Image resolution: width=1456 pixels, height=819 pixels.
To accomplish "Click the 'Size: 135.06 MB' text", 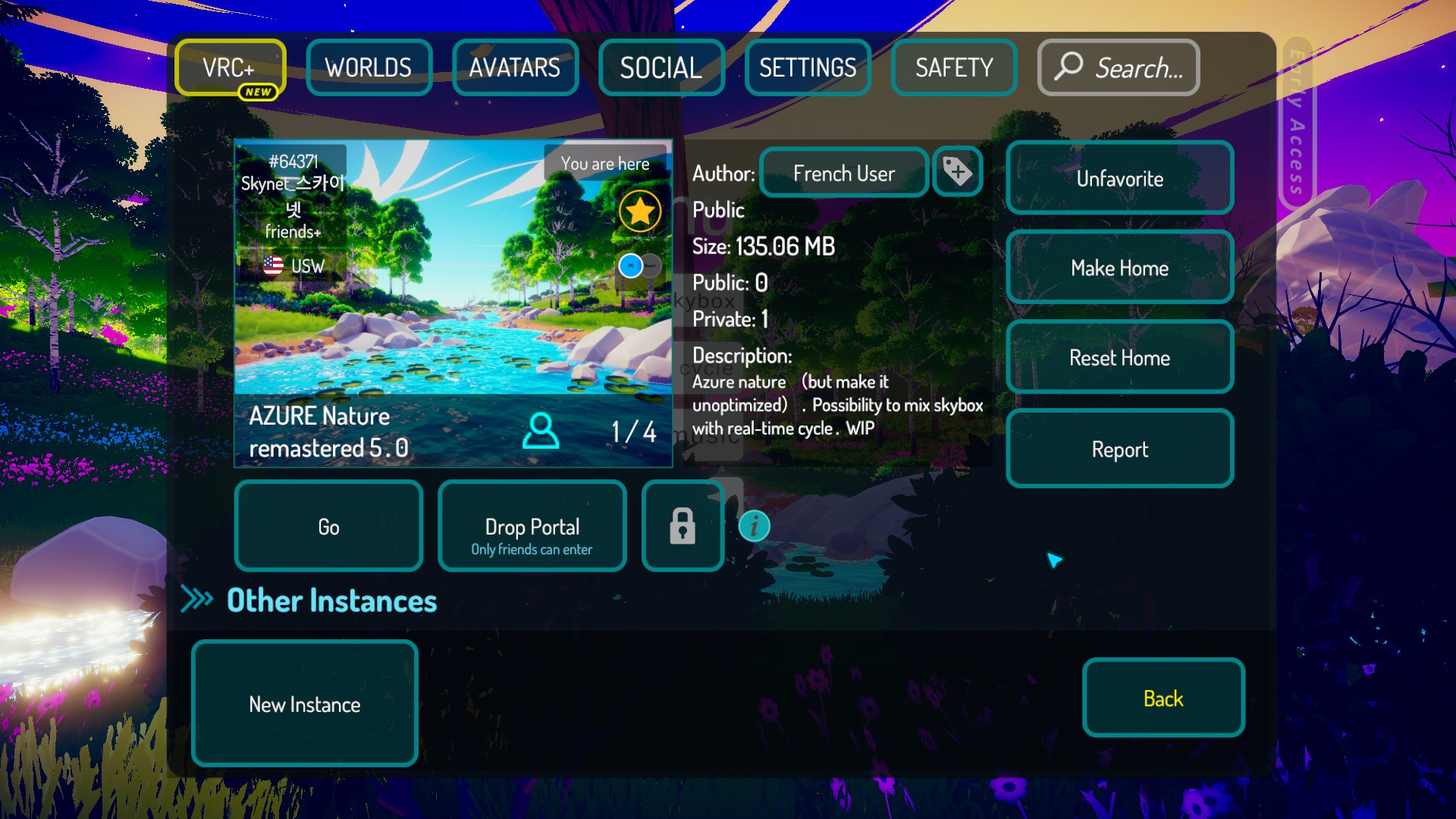I will tap(764, 246).
